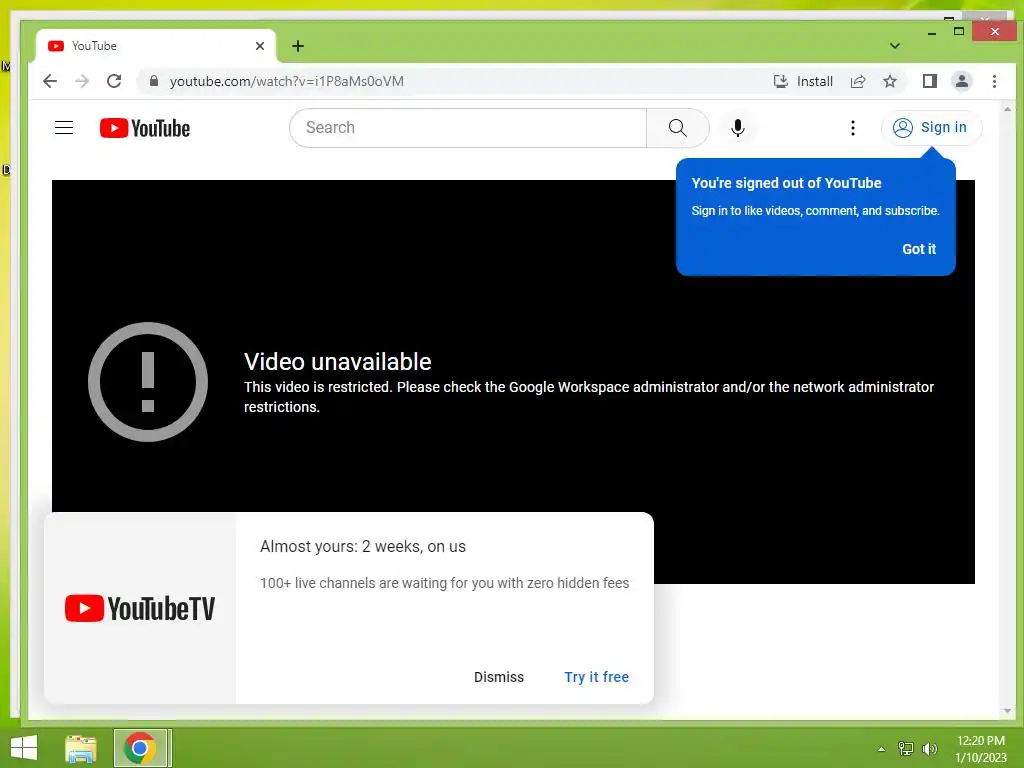This screenshot has height=768, width=1024.
Task: Open the Chrome profile avatar
Action: coord(961,81)
